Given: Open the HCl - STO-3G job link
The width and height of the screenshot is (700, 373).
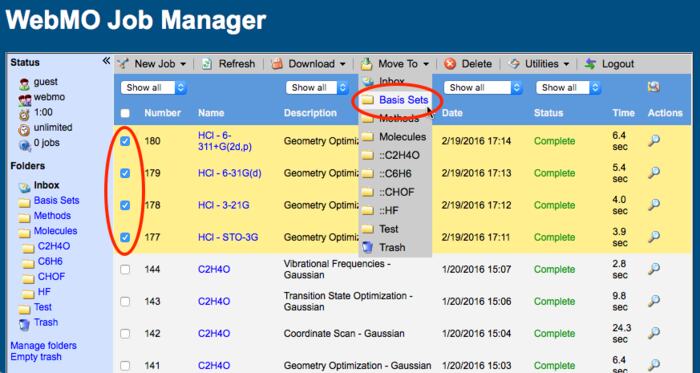Looking at the screenshot, I should coord(228,237).
